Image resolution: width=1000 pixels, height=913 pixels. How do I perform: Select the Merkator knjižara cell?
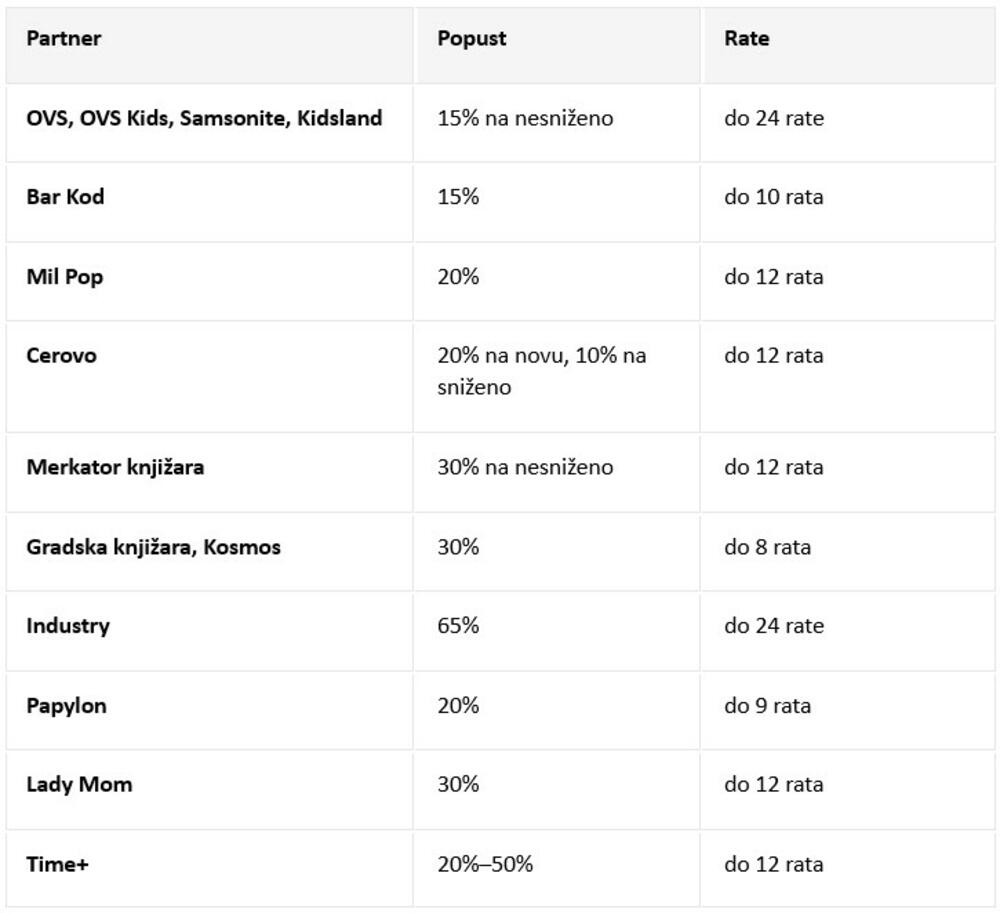click(x=115, y=467)
